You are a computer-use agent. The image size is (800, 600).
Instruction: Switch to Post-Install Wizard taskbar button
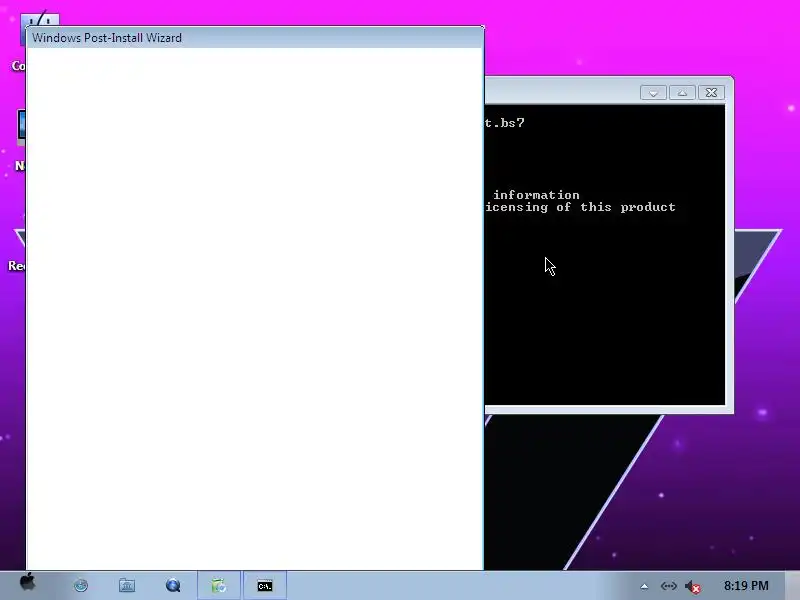coord(219,586)
